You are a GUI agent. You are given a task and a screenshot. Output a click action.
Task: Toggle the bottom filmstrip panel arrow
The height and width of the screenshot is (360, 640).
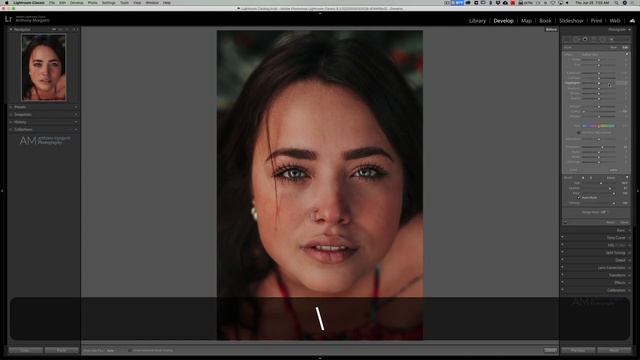click(320, 358)
